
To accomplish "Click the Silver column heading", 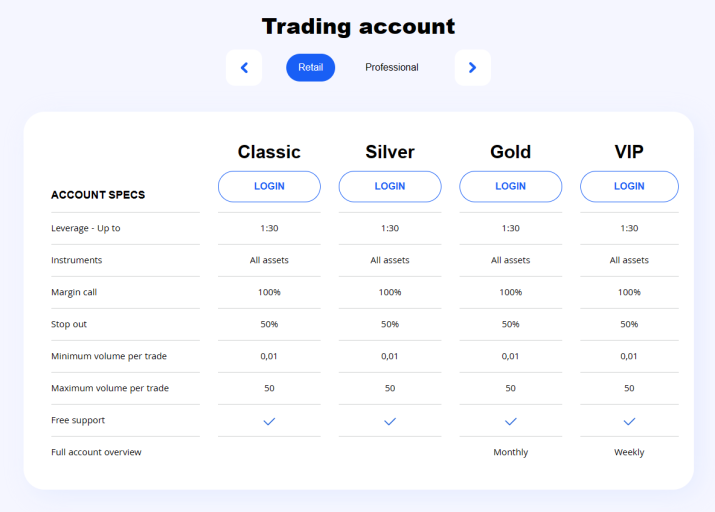I will pos(390,152).
